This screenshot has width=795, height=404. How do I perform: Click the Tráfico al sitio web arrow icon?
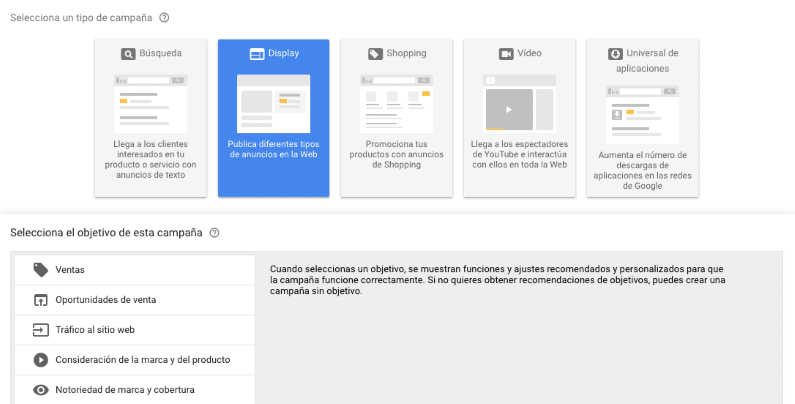coord(41,330)
